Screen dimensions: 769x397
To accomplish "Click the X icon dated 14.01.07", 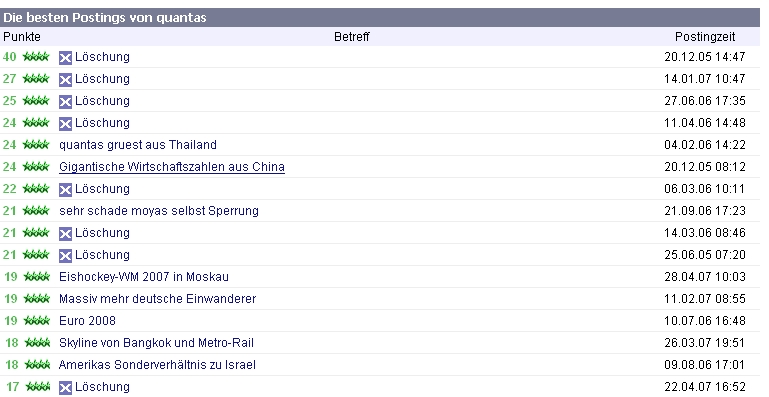I will point(65,80).
